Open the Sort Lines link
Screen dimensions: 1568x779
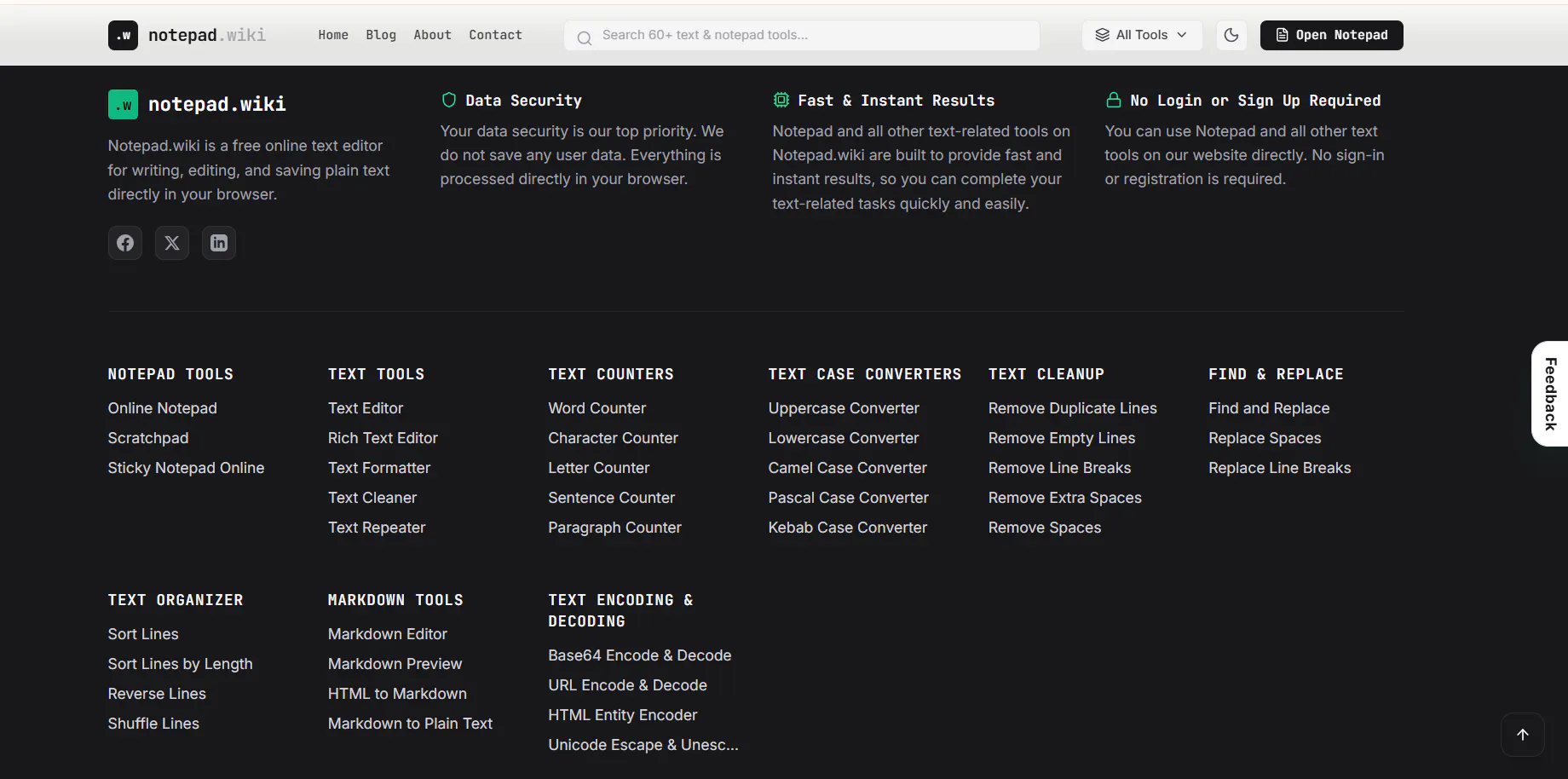[x=143, y=634]
